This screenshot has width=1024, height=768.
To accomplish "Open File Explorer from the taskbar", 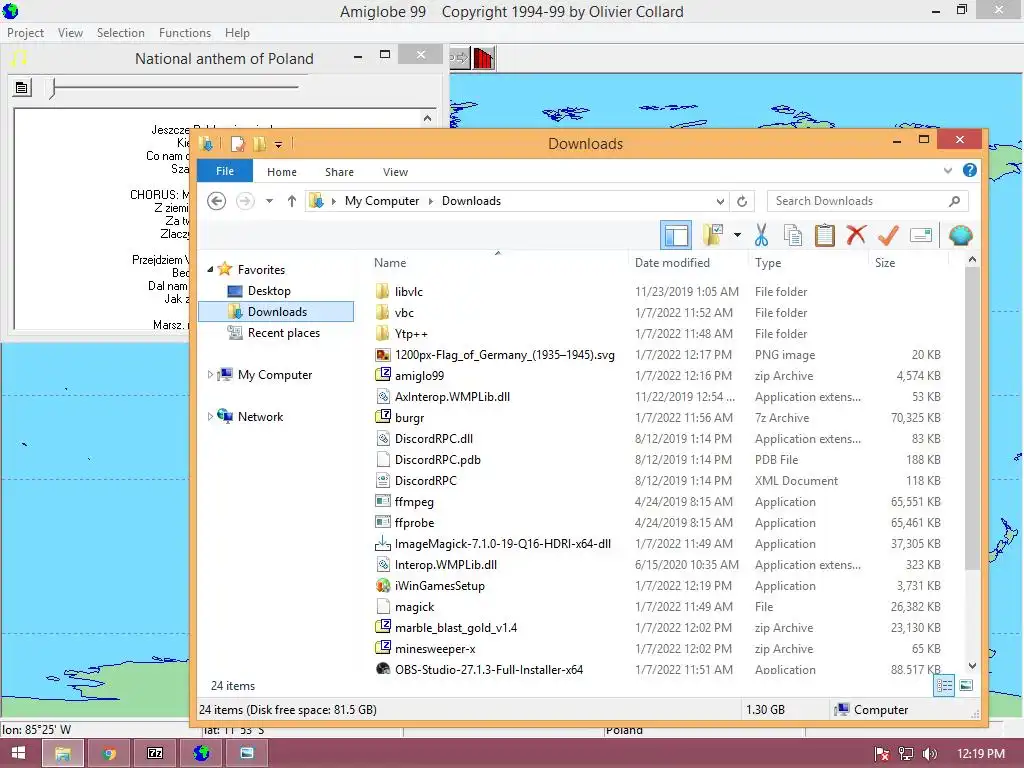I will (x=63, y=754).
